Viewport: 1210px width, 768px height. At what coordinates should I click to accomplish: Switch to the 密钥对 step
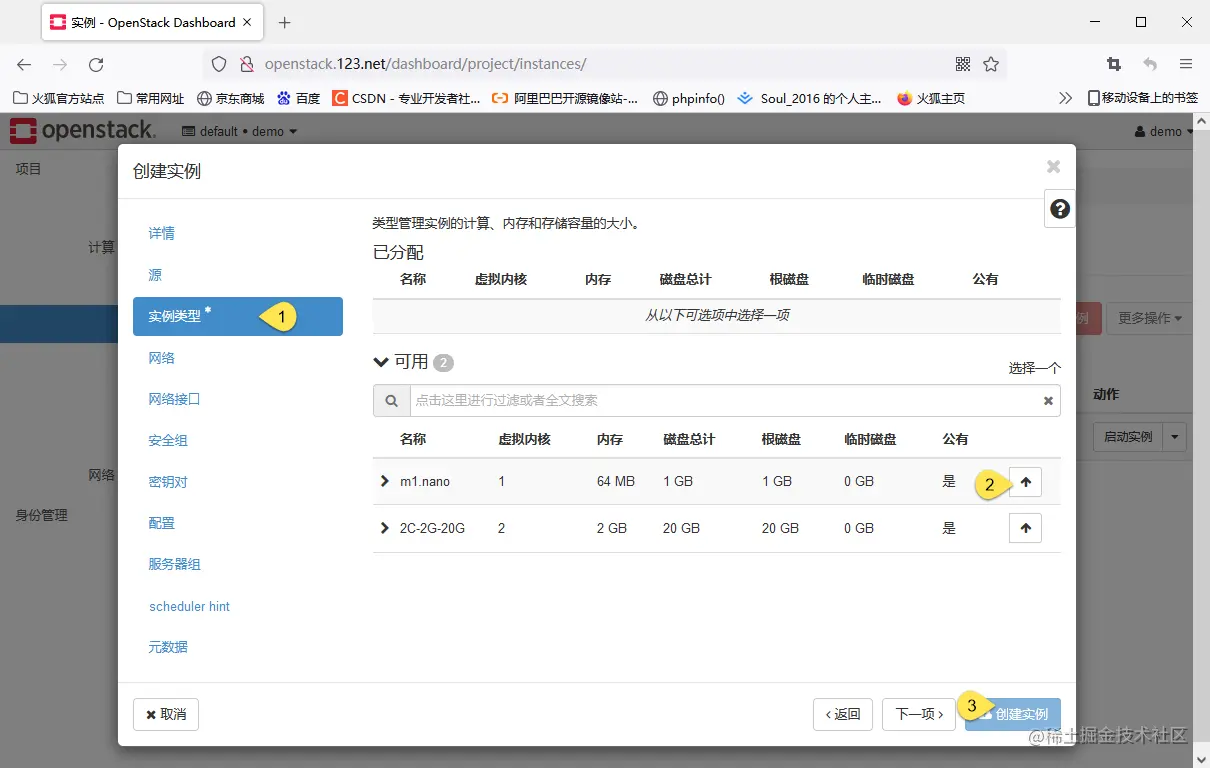pos(168,482)
